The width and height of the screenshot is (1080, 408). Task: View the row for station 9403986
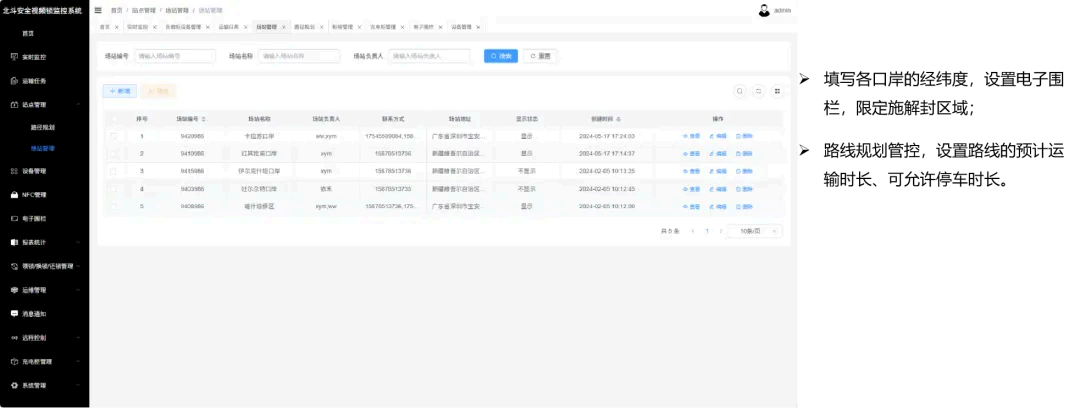(691, 189)
